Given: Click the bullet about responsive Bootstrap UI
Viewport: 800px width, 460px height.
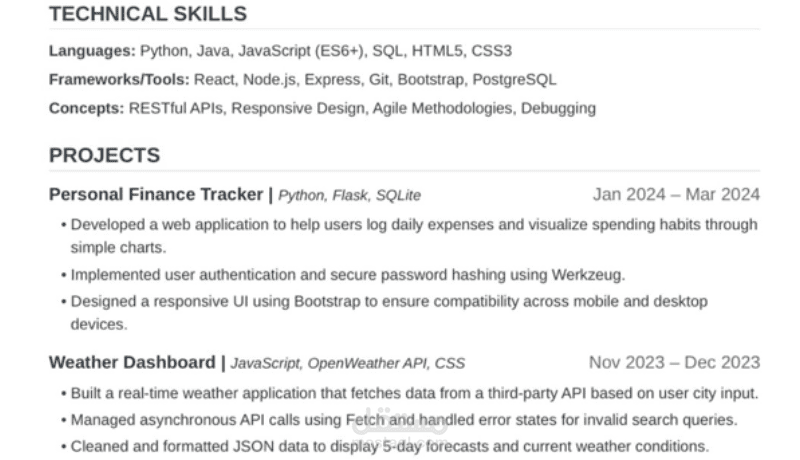Looking at the screenshot, I should point(384,313).
